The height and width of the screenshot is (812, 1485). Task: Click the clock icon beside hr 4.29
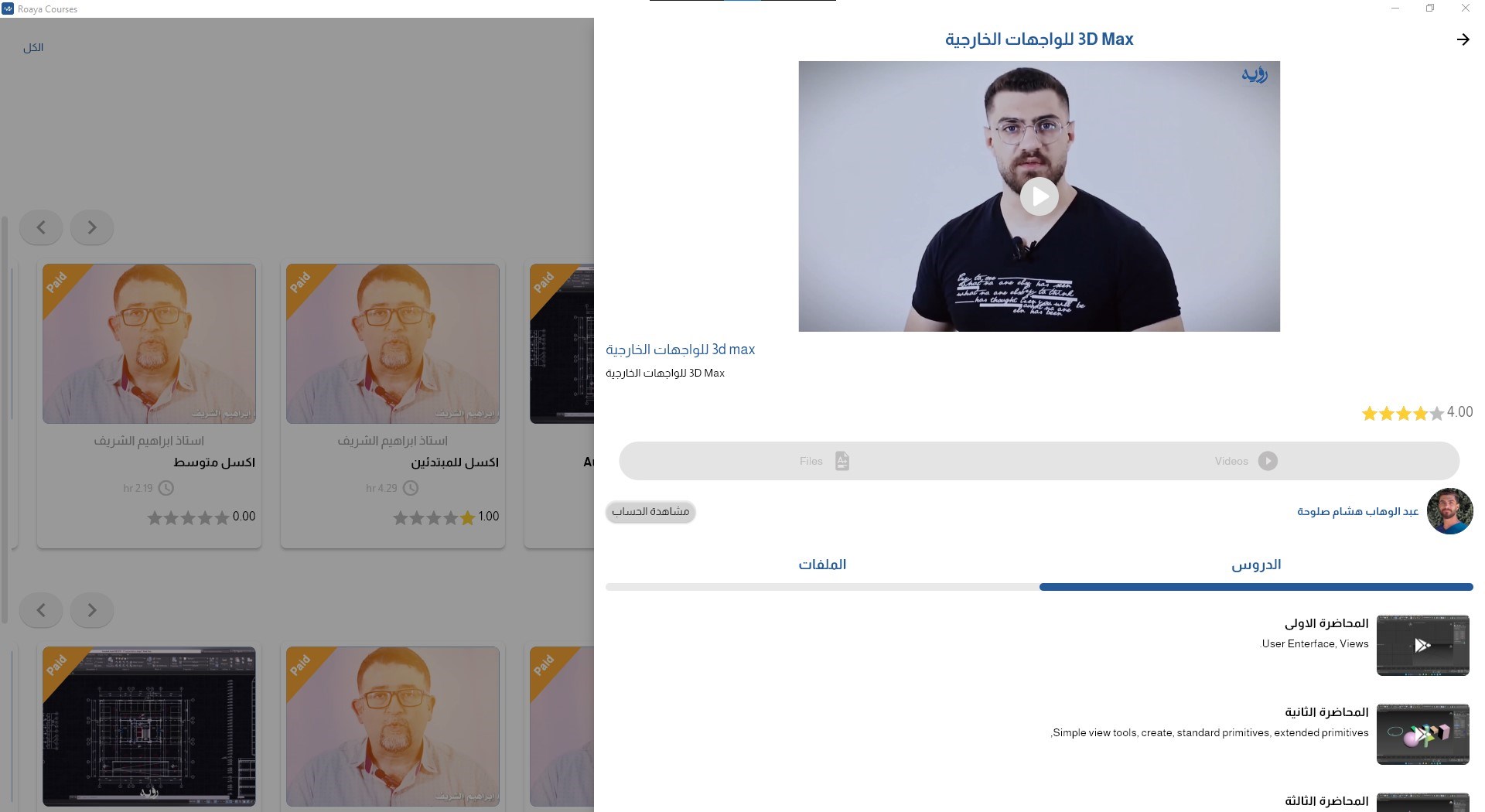(411, 488)
